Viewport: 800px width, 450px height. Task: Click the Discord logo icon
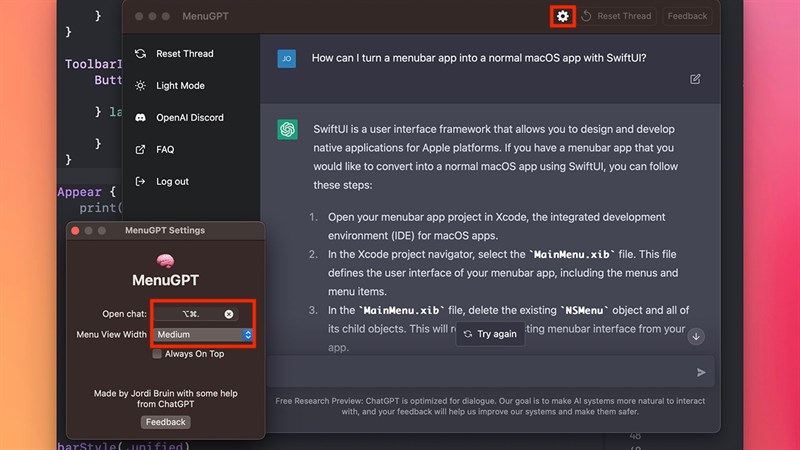coord(140,118)
